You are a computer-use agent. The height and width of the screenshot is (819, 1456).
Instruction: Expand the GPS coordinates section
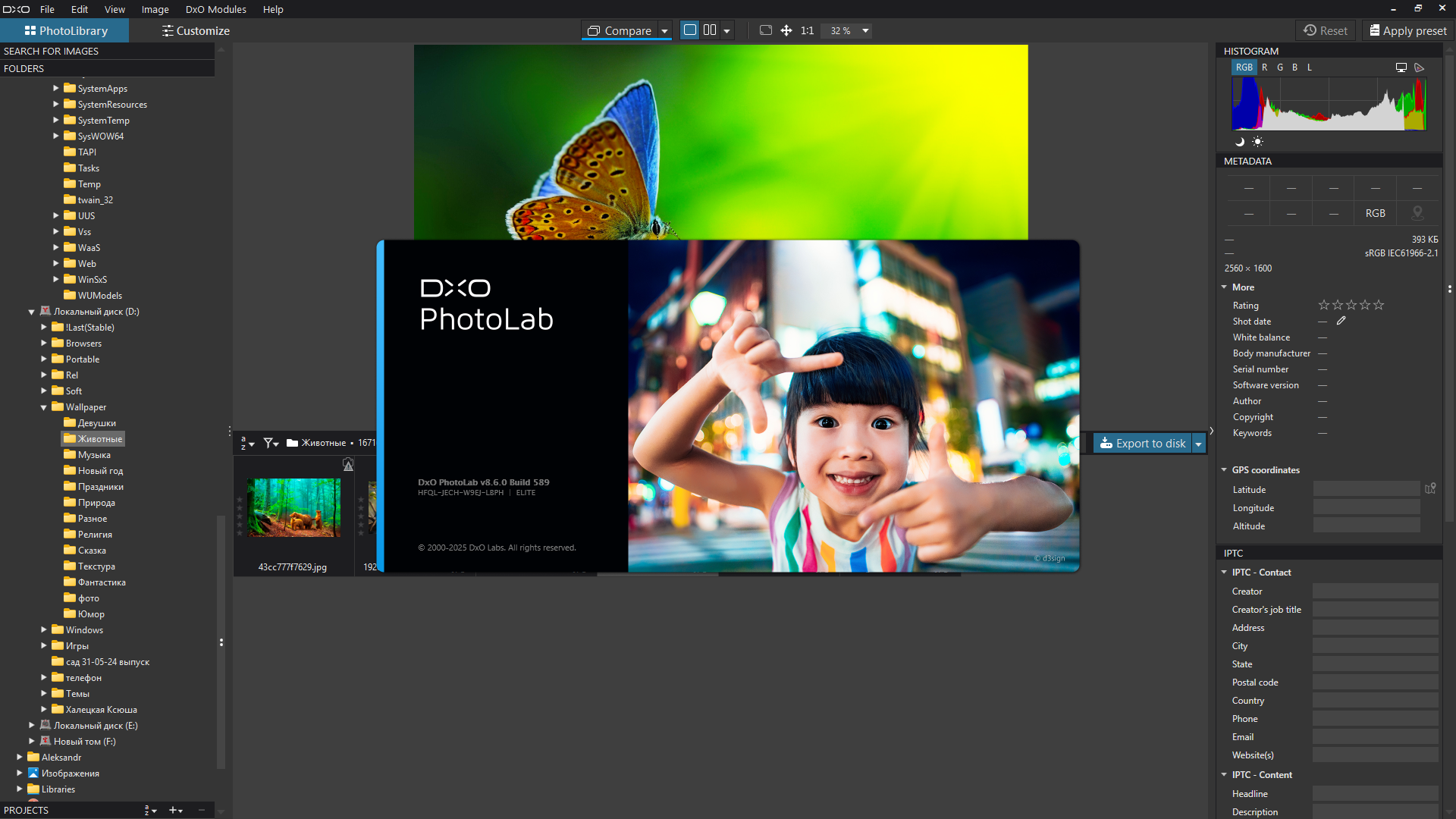1224,470
